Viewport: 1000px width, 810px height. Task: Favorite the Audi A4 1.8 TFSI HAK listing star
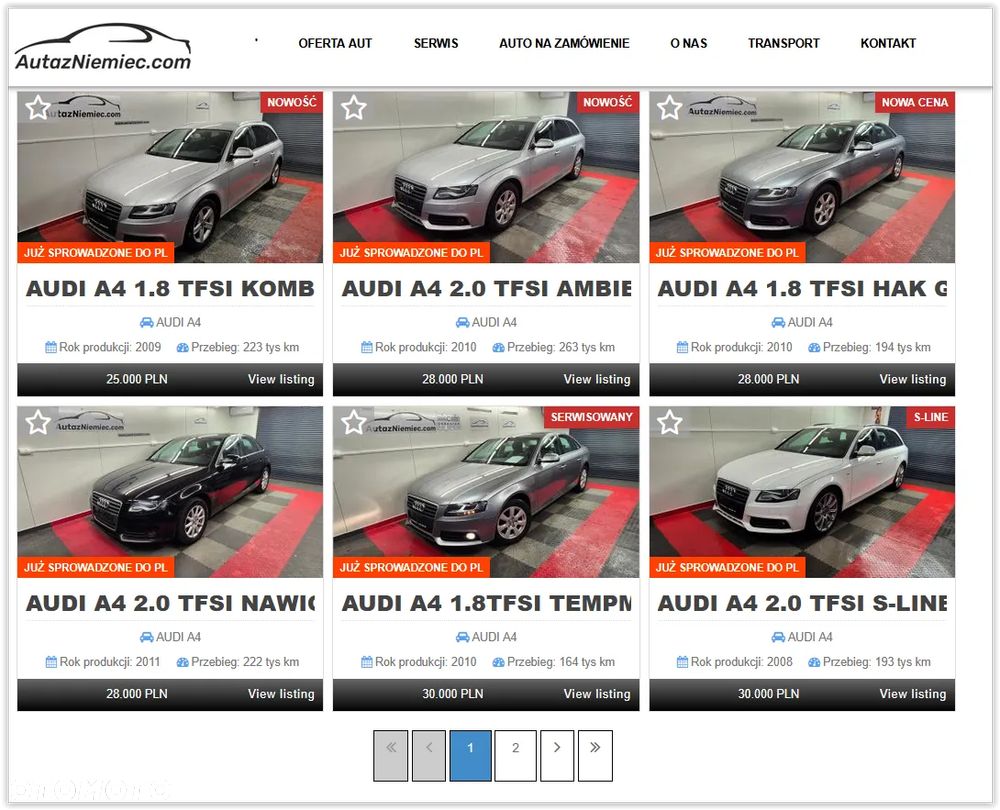point(670,108)
